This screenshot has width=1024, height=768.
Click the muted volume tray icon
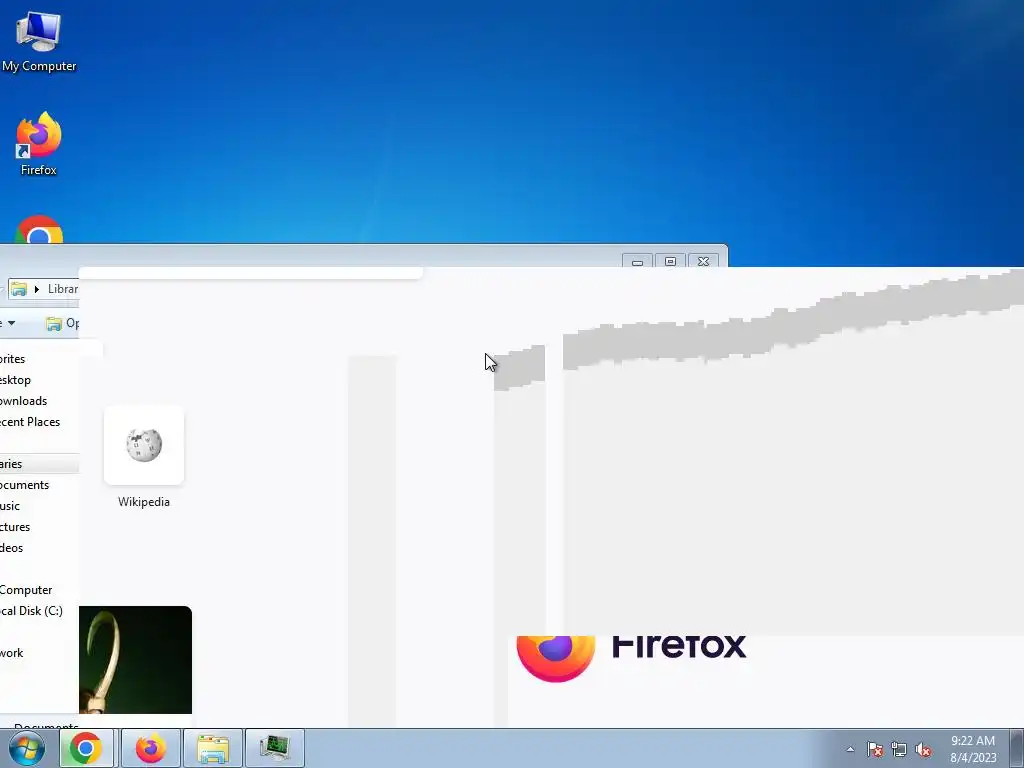(923, 749)
